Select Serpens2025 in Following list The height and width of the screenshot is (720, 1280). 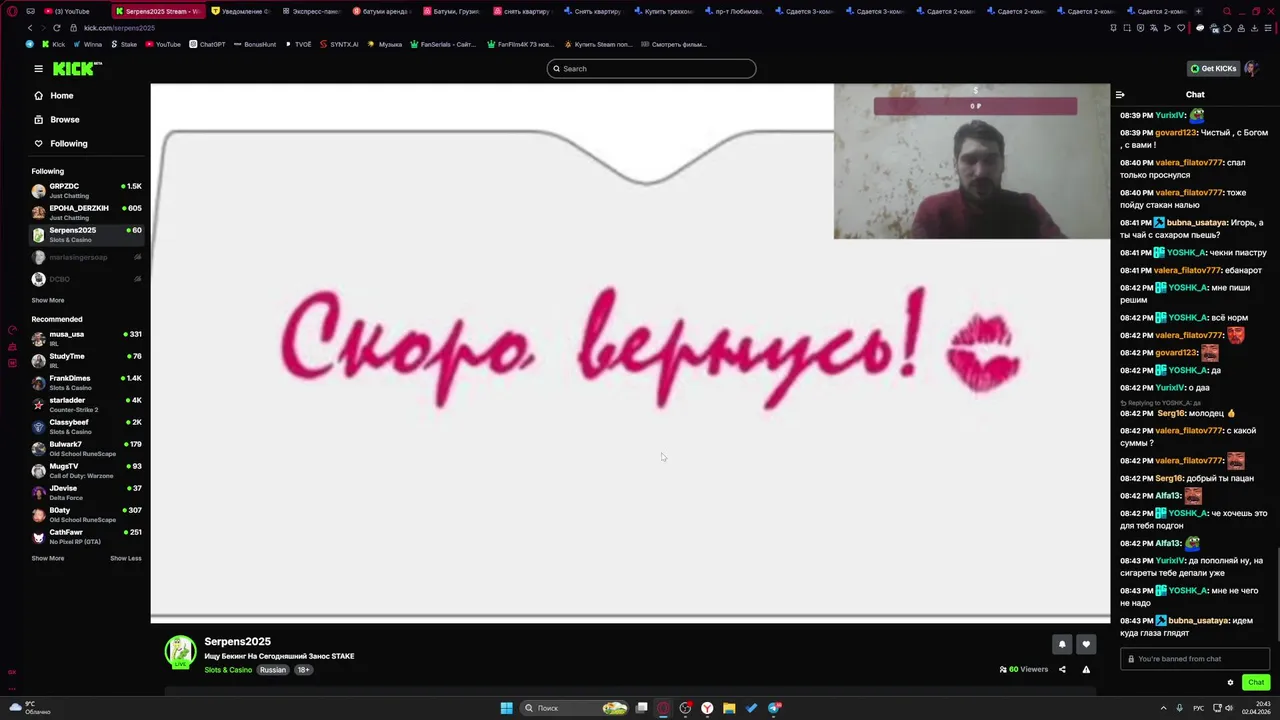86,234
